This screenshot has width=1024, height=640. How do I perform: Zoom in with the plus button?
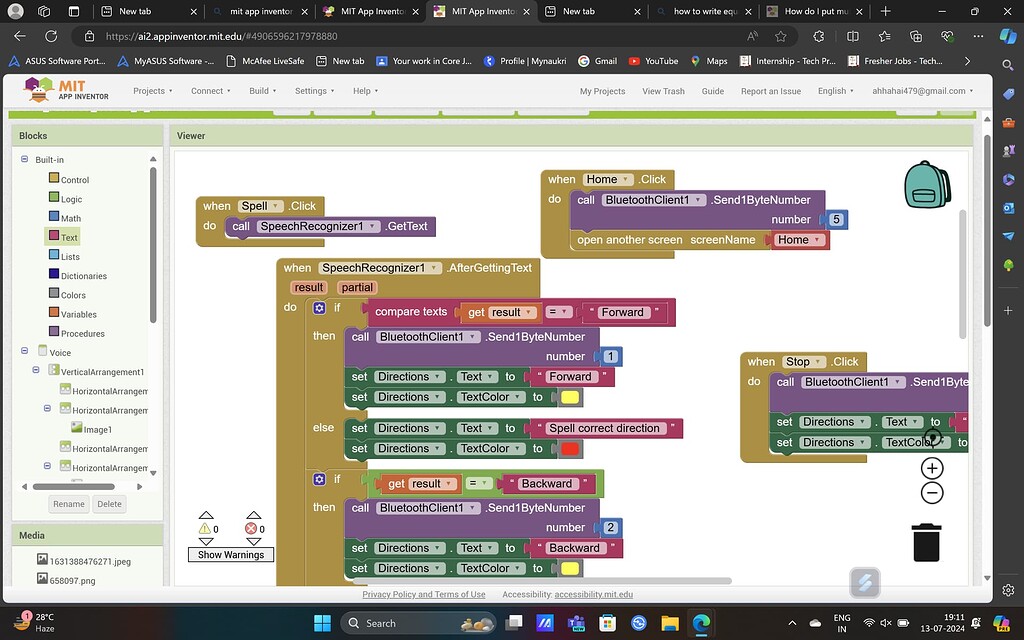pyautogui.click(x=932, y=468)
